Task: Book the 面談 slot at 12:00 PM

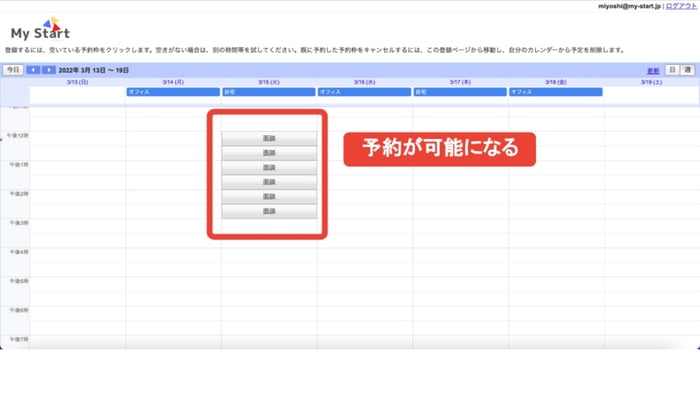Action: tap(269, 138)
